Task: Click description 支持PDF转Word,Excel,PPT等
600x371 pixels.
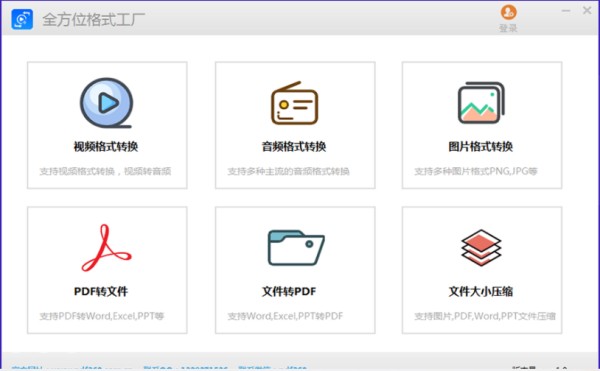Action: coord(102,316)
